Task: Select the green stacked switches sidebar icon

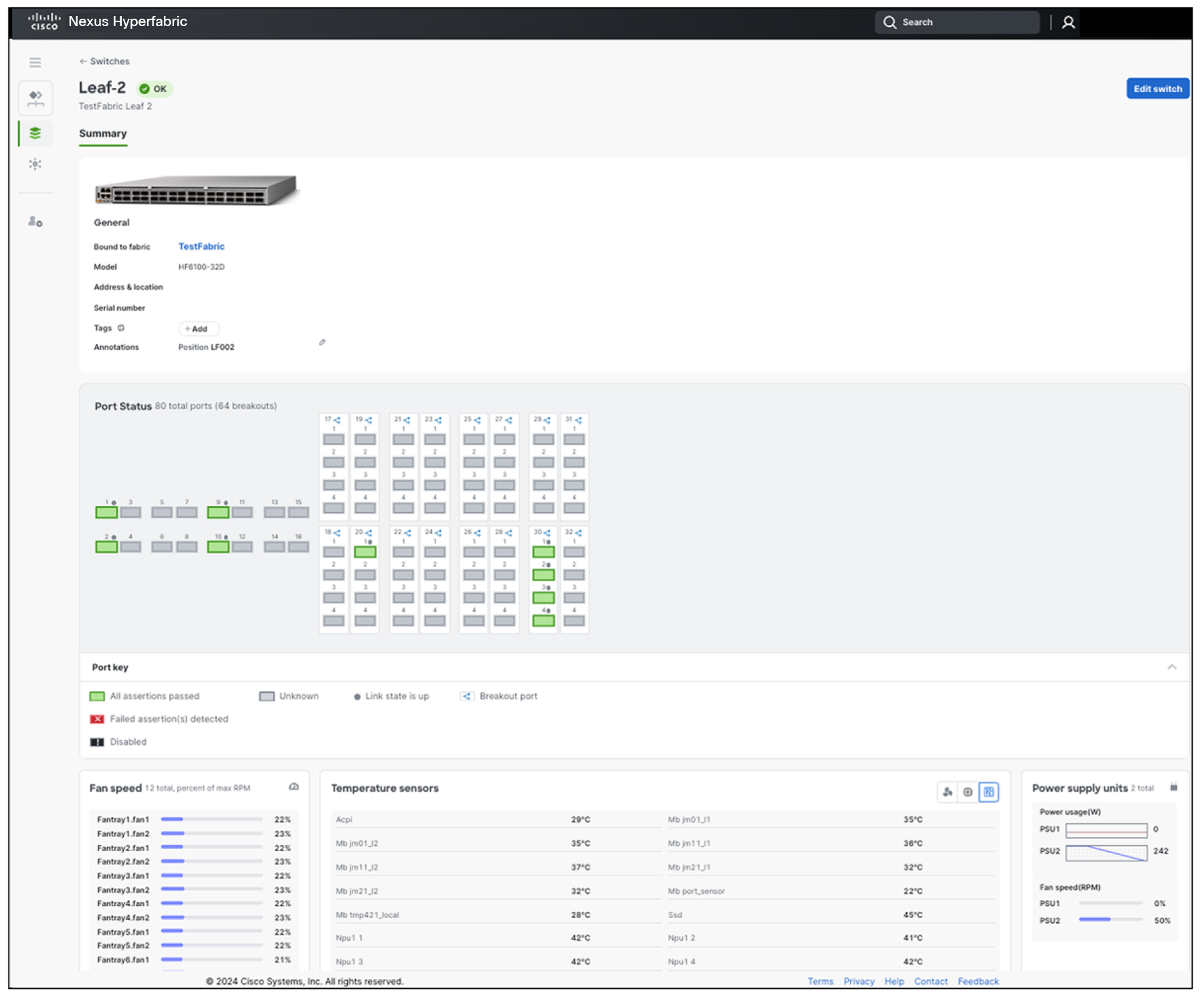Action: pos(35,133)
